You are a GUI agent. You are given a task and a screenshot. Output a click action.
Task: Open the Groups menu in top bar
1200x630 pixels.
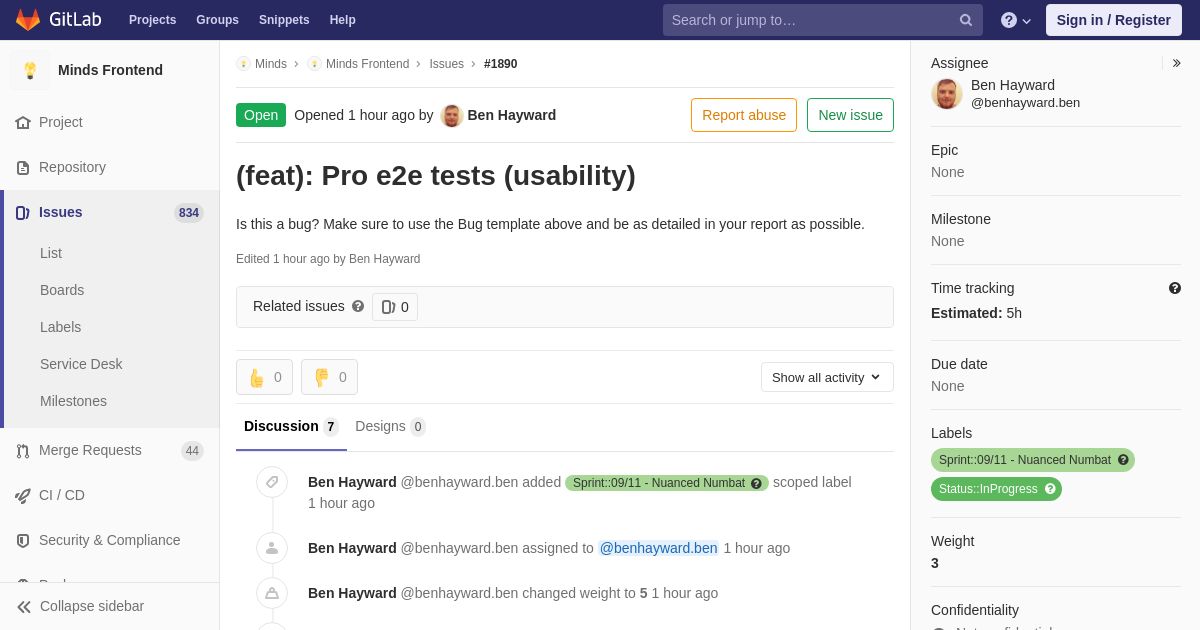217,20
